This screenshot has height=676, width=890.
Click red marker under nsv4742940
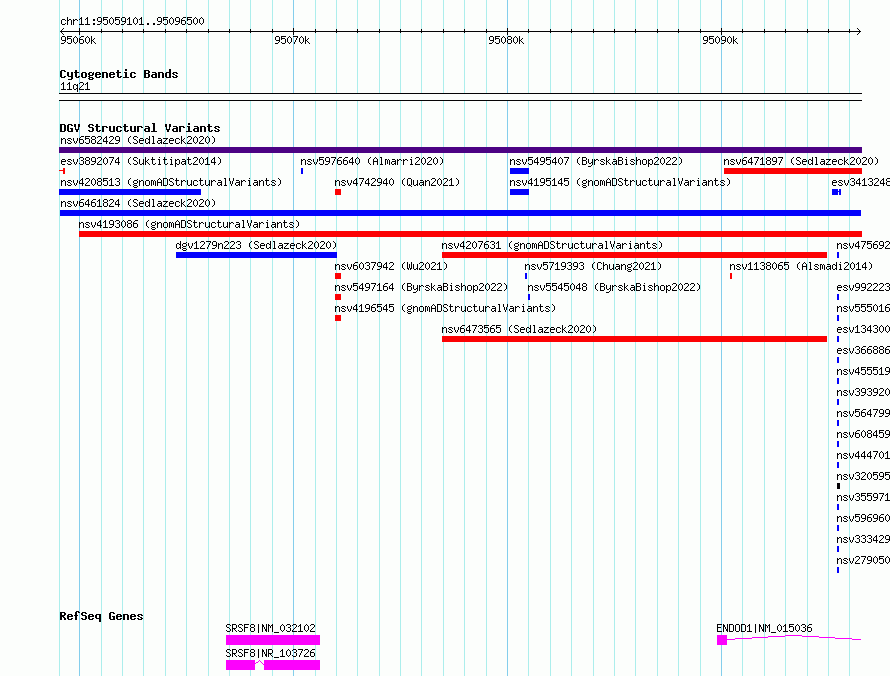pos(338,192)
